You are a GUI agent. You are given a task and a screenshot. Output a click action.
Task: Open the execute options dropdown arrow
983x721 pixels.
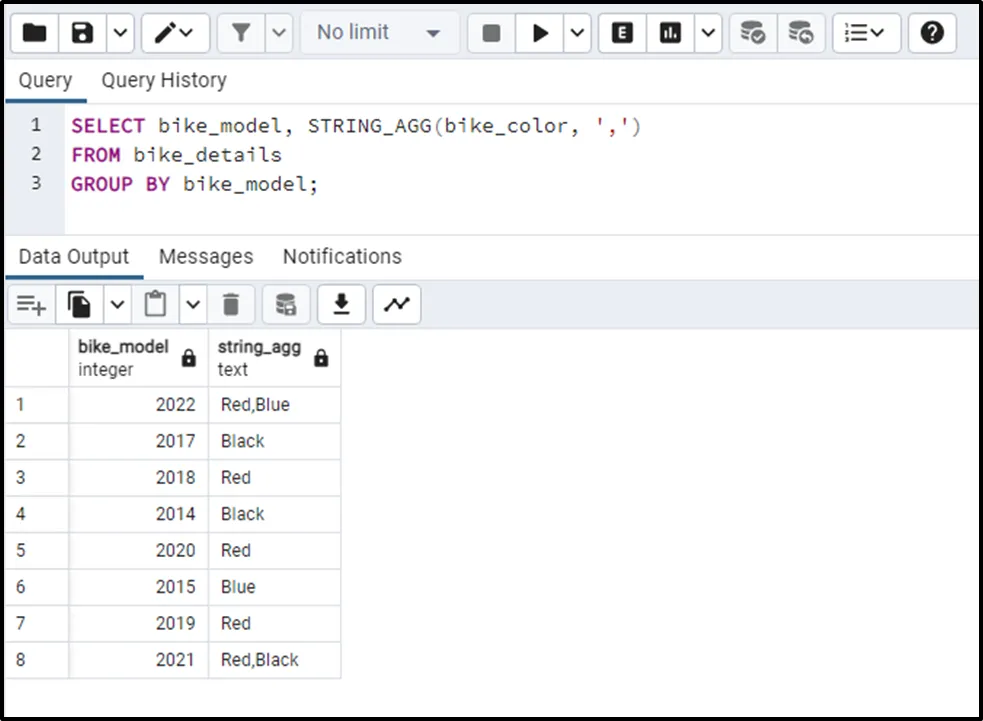click(x=578, y=33)
